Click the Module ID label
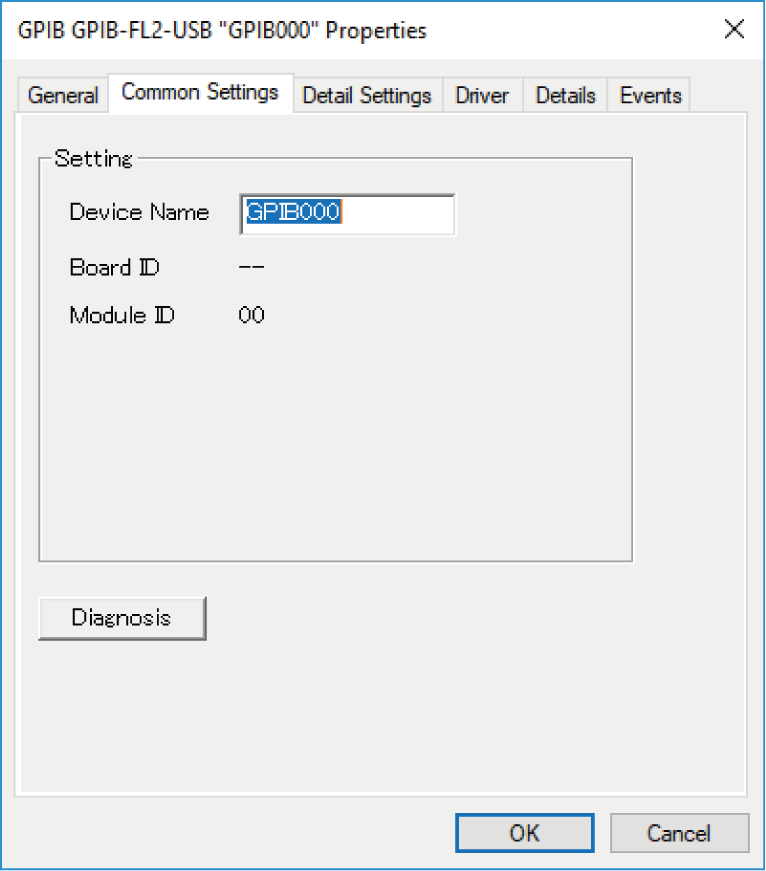 [x=122, y=316]
